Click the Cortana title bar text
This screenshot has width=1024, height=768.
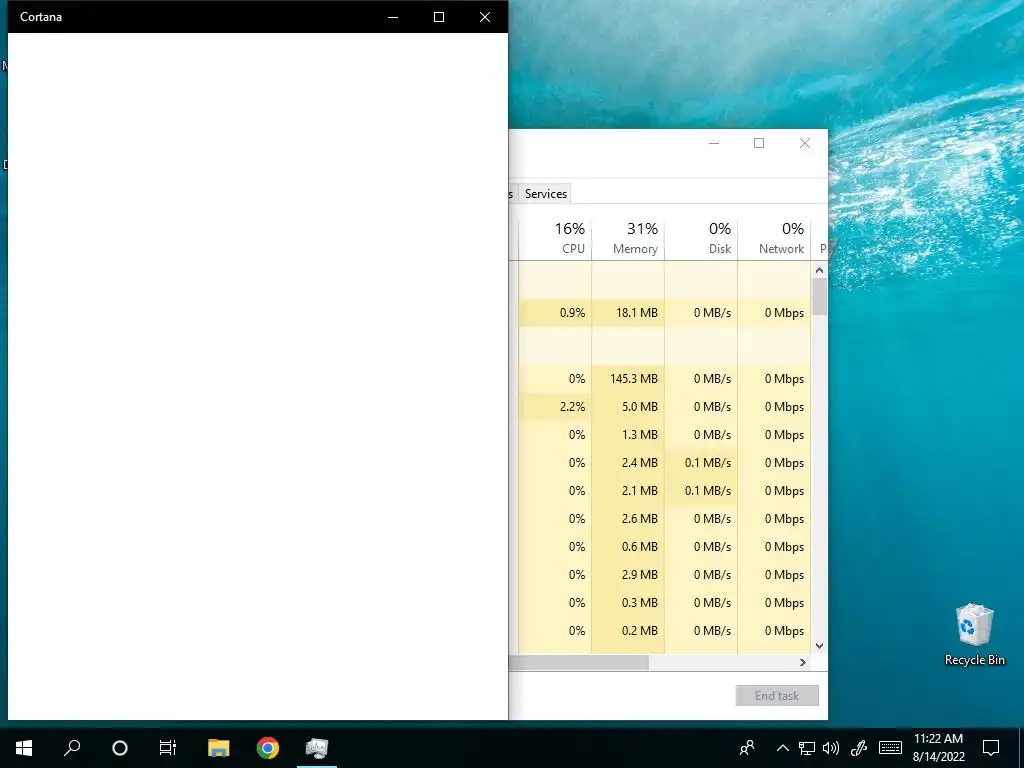pos(40,17)
